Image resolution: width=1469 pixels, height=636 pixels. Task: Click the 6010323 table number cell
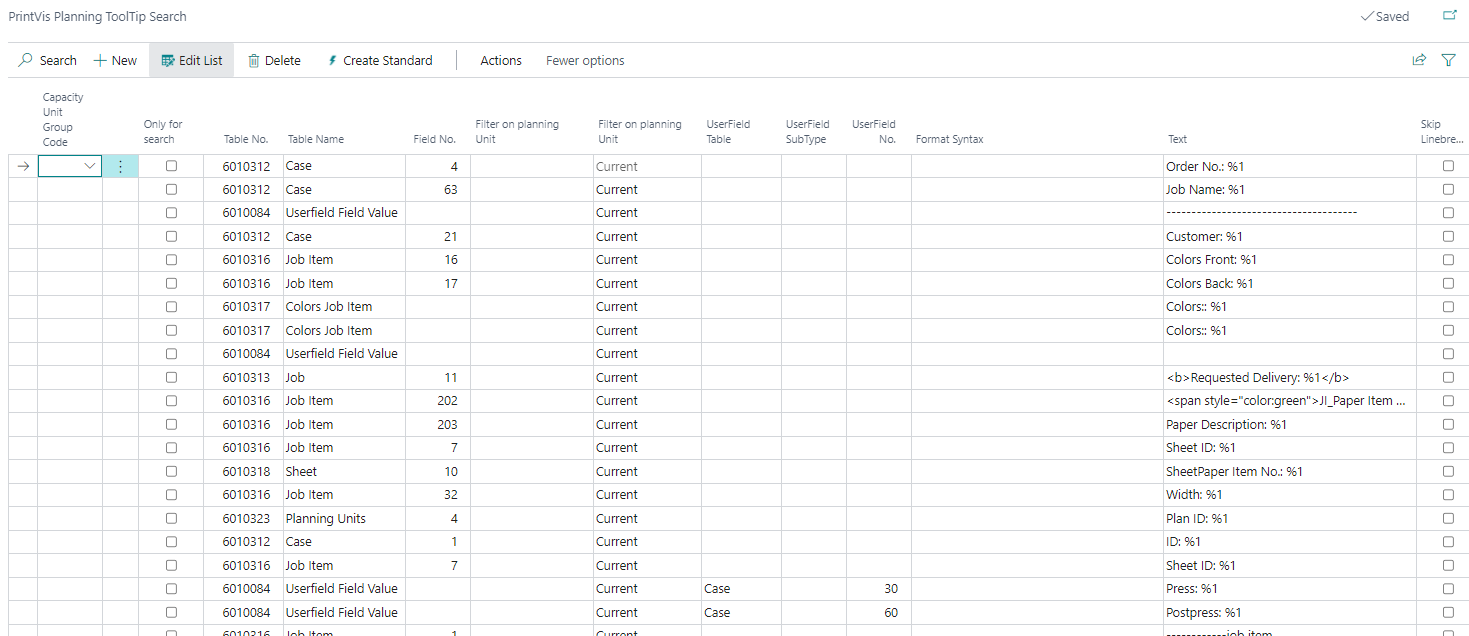pos(243,519)
